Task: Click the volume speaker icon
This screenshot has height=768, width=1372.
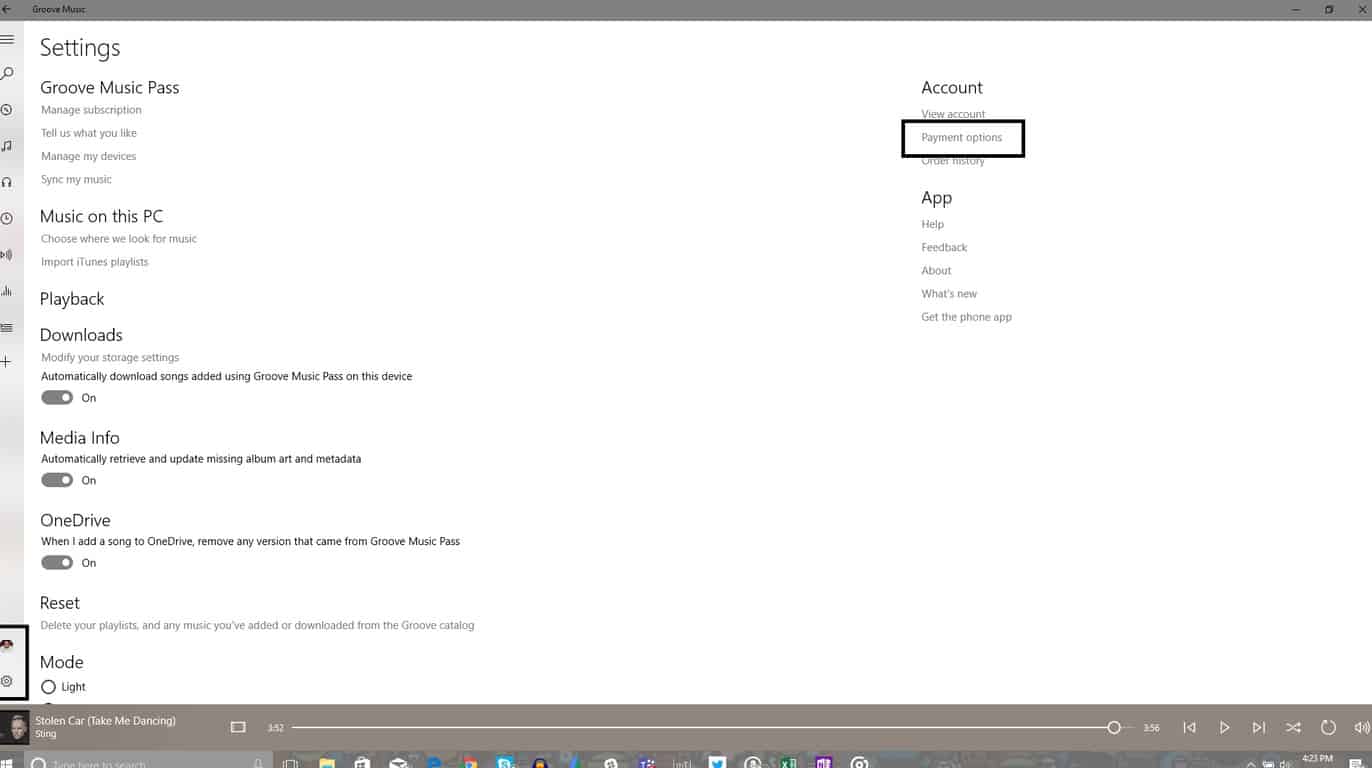Action: tap(1362, 727)
